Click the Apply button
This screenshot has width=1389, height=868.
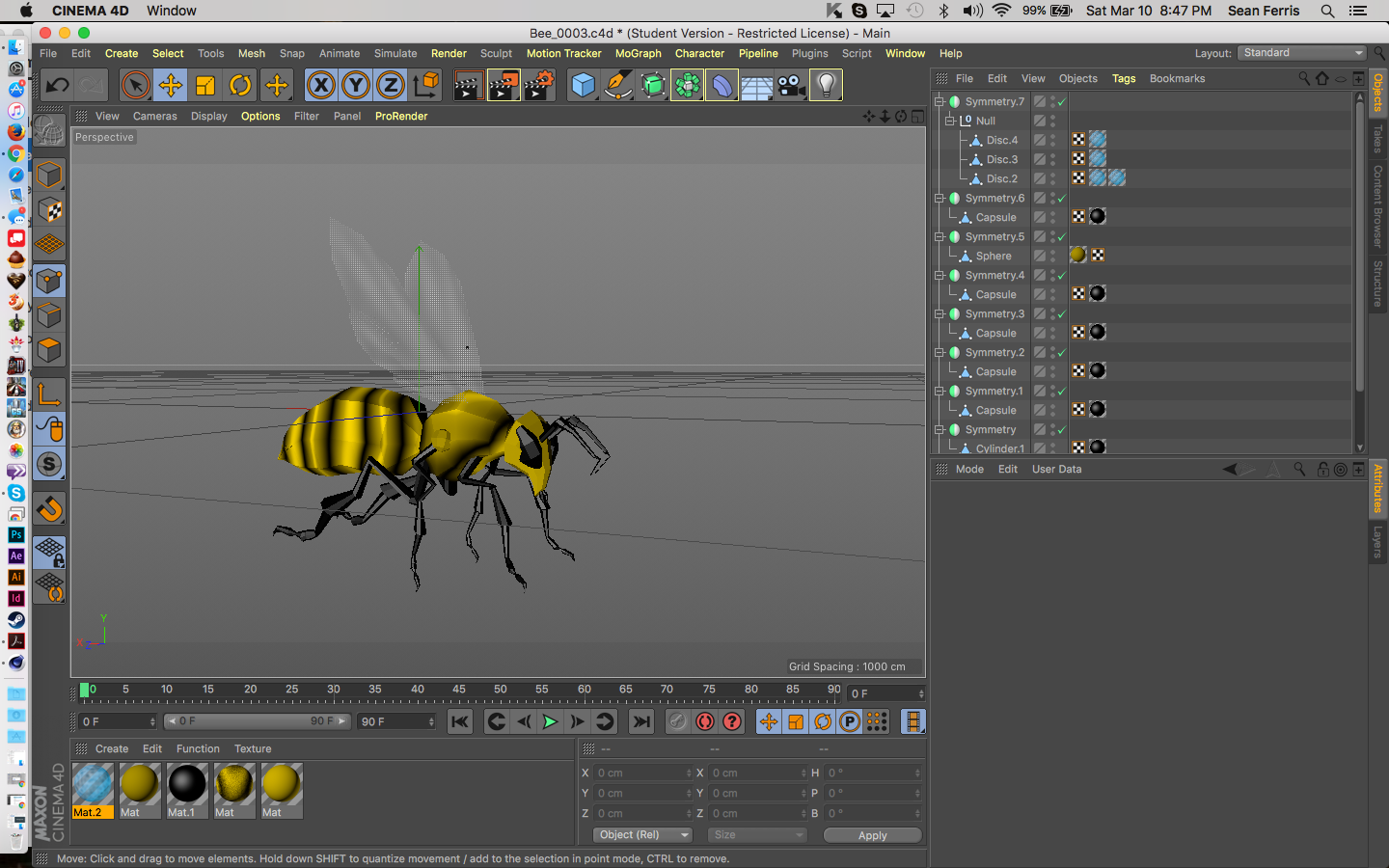click(x=872, y=835)
